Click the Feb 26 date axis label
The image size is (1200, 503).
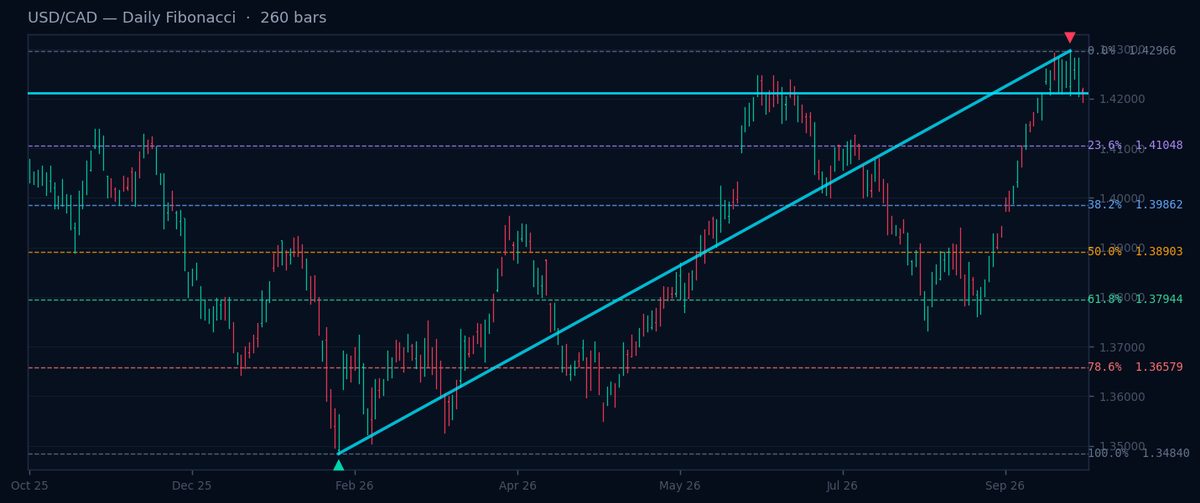point(355,485)
